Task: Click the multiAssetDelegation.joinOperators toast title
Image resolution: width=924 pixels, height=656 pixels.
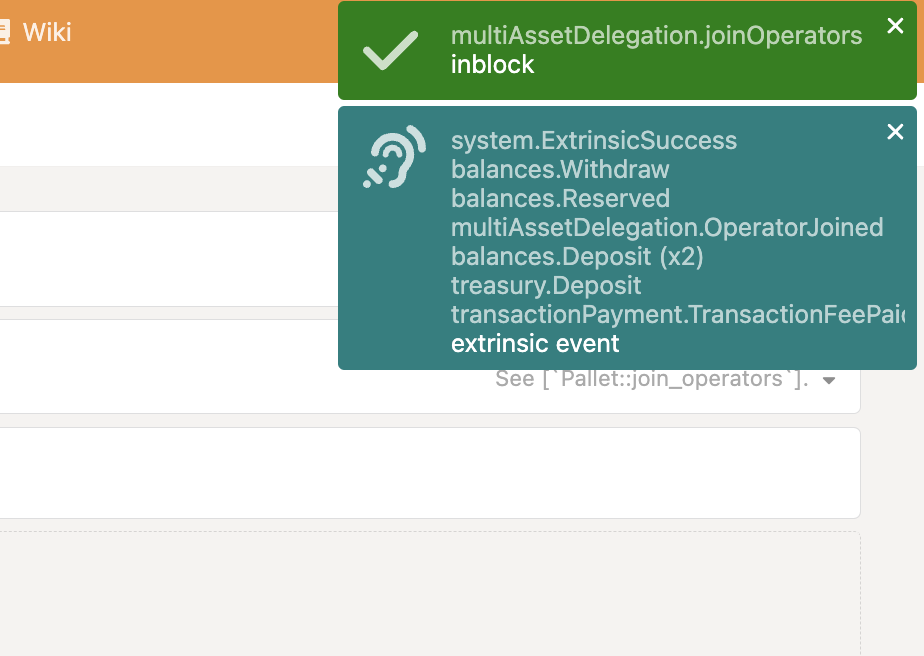Action: (x=656, y=36)
